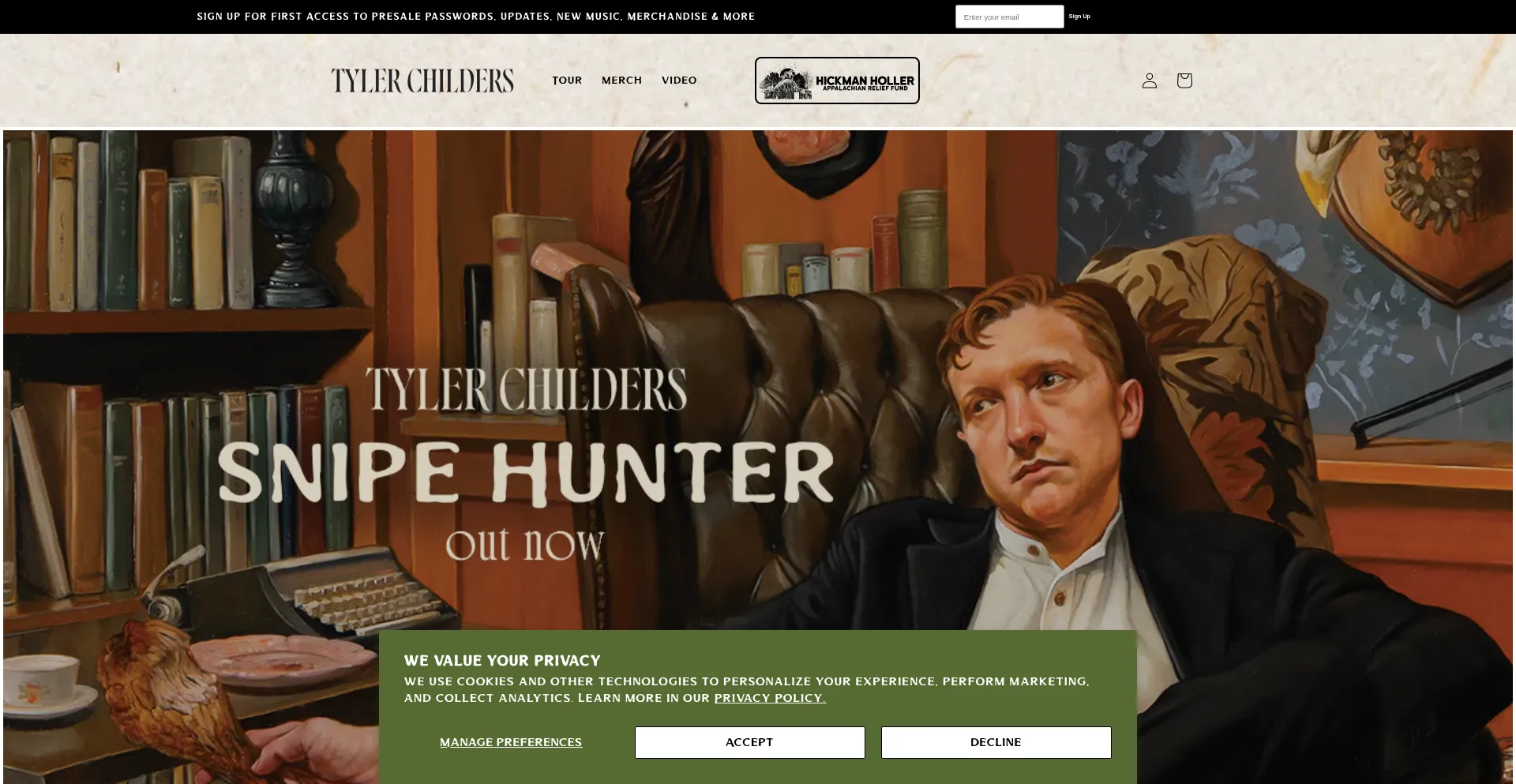Accept the cookie consent
This screenshot has height=784, width=1516.
(x=749, y=742)
